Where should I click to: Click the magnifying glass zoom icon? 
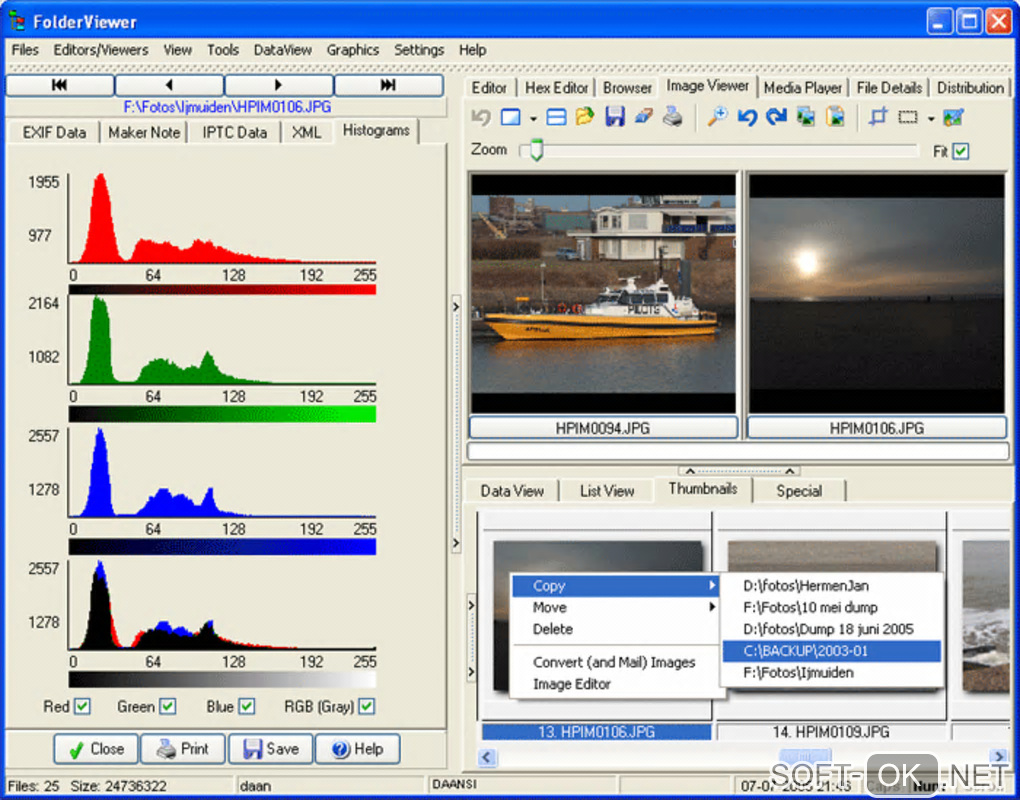[x=717, y=117]
